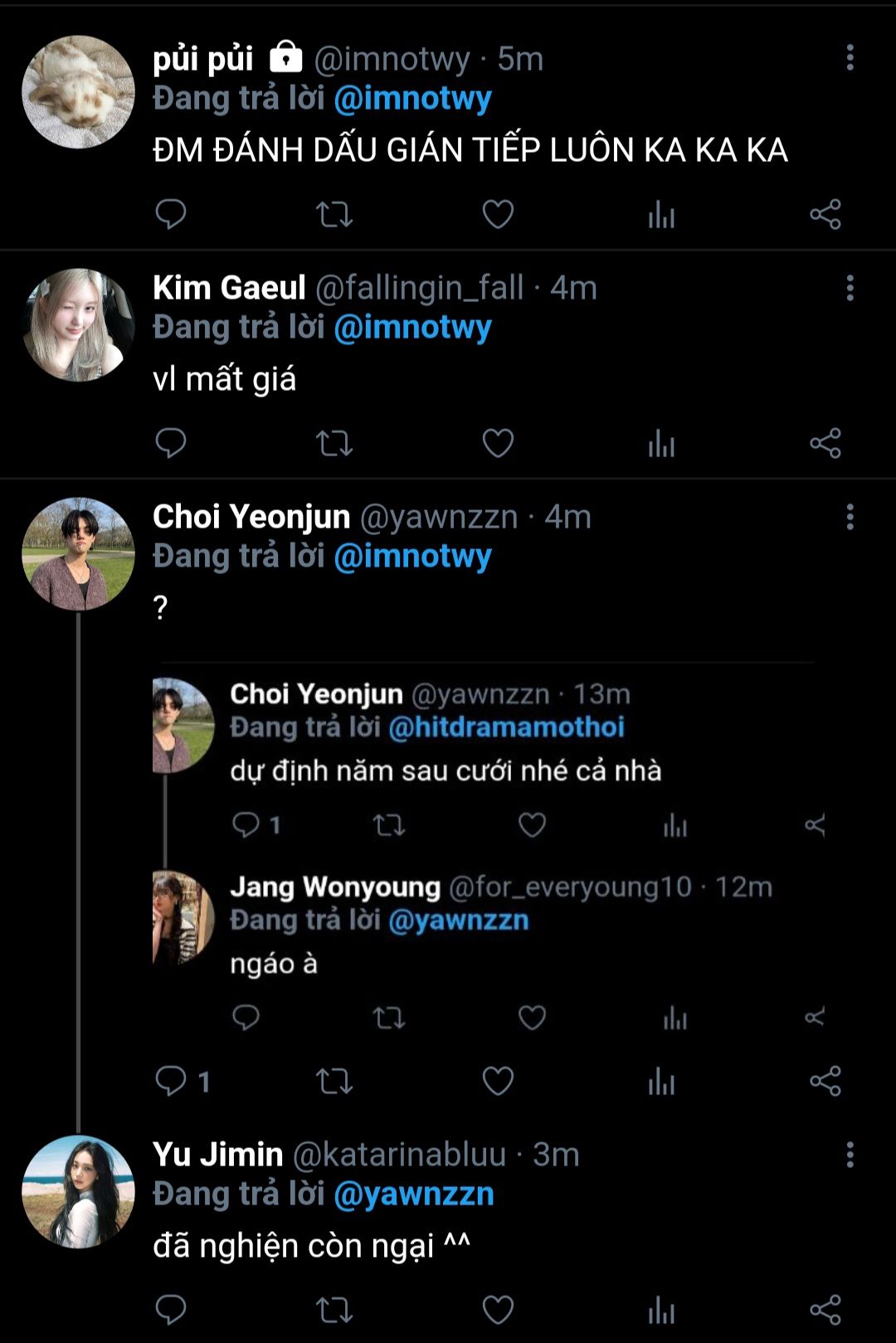Open more options for Kim Gaeul's tweet
896x1343 pixels.
pyautogui.click(x=850, y=288)
